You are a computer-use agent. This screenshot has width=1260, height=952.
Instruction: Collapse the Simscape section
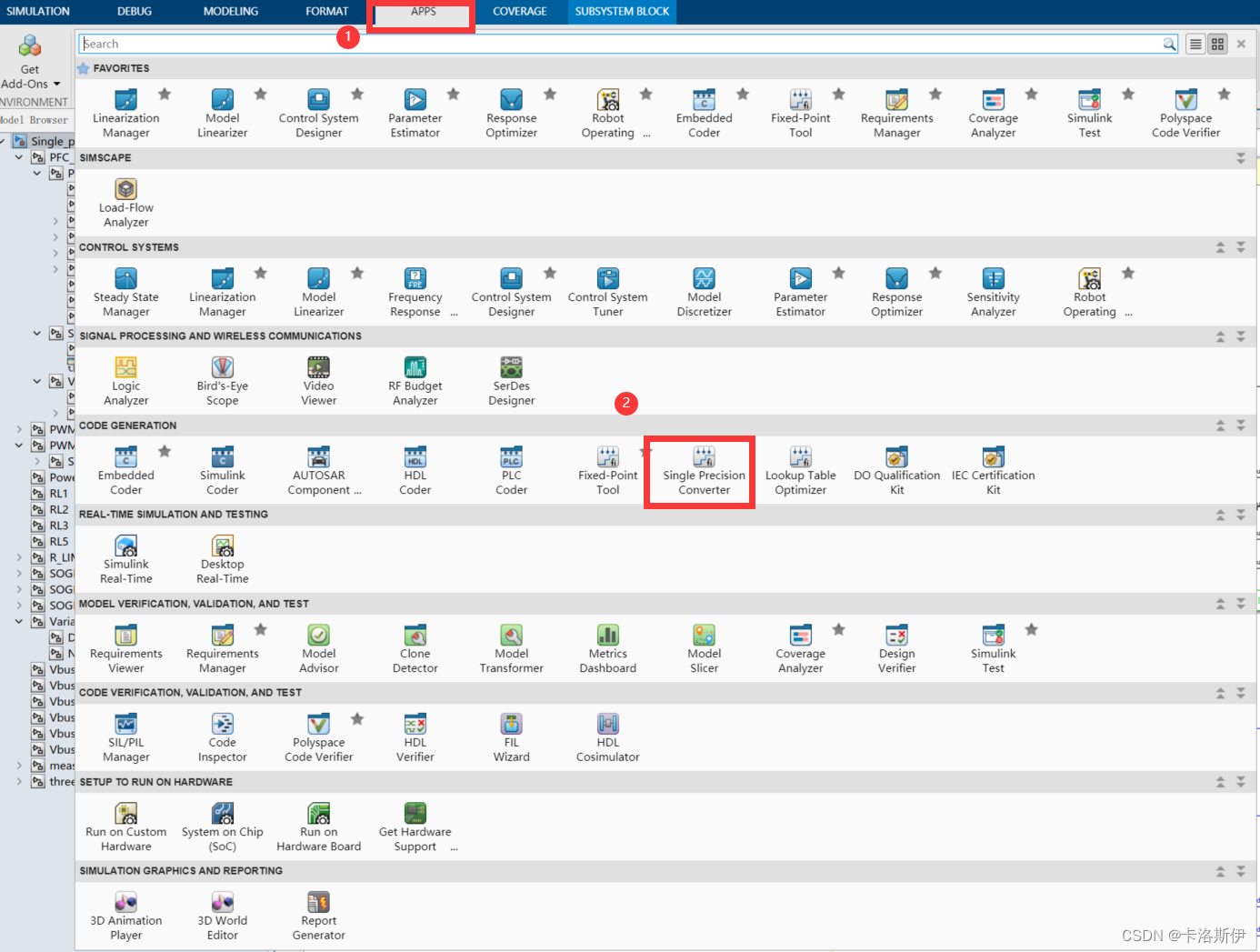tap(1241, 158)
